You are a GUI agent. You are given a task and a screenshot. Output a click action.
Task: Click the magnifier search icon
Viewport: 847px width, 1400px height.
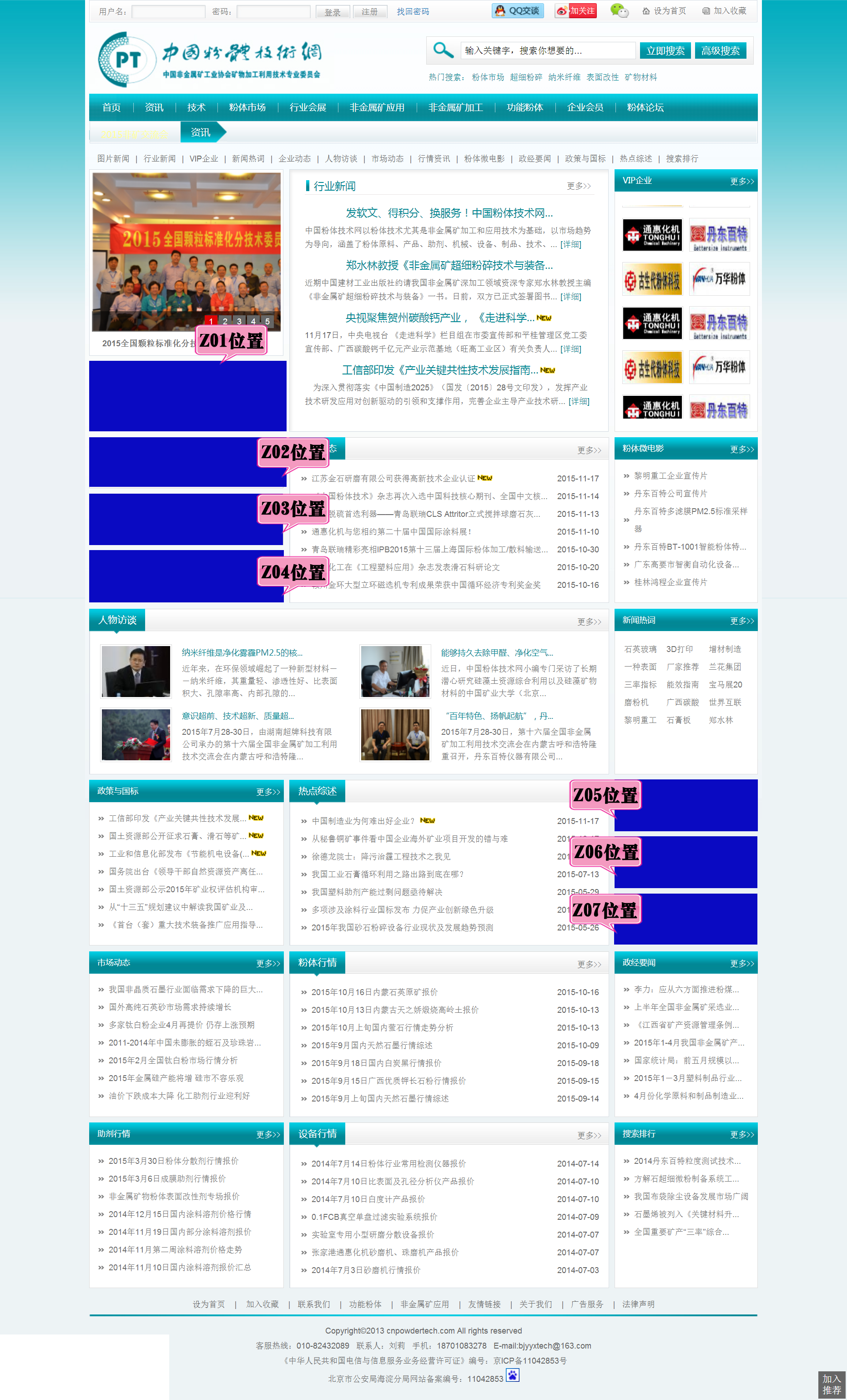tap(443, 50)
